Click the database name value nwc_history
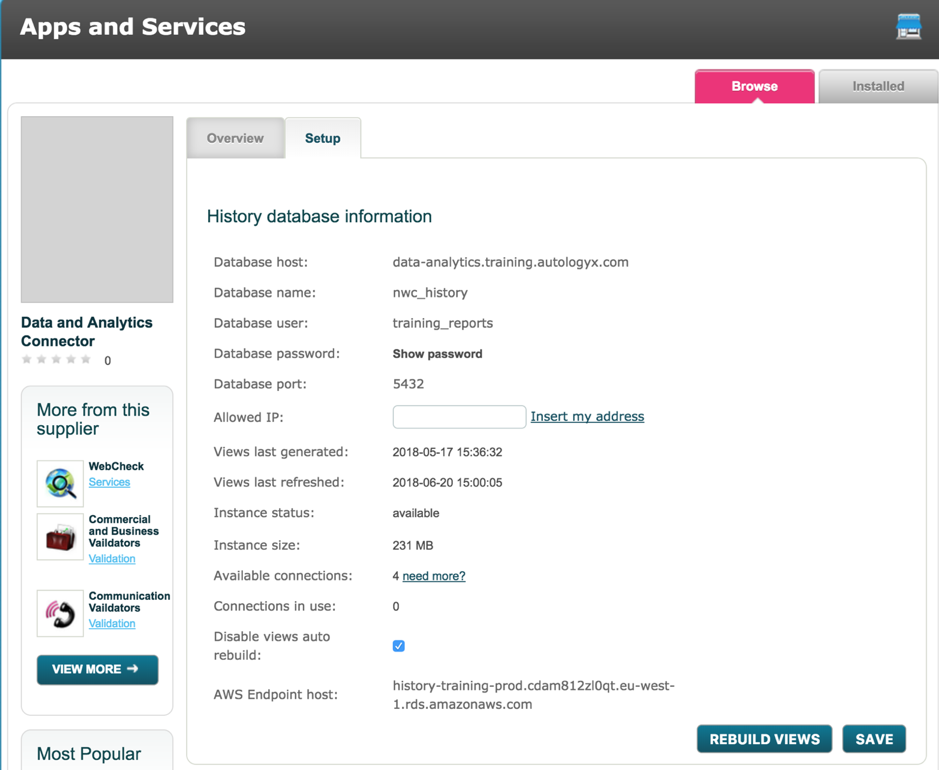 pos(430,293)
